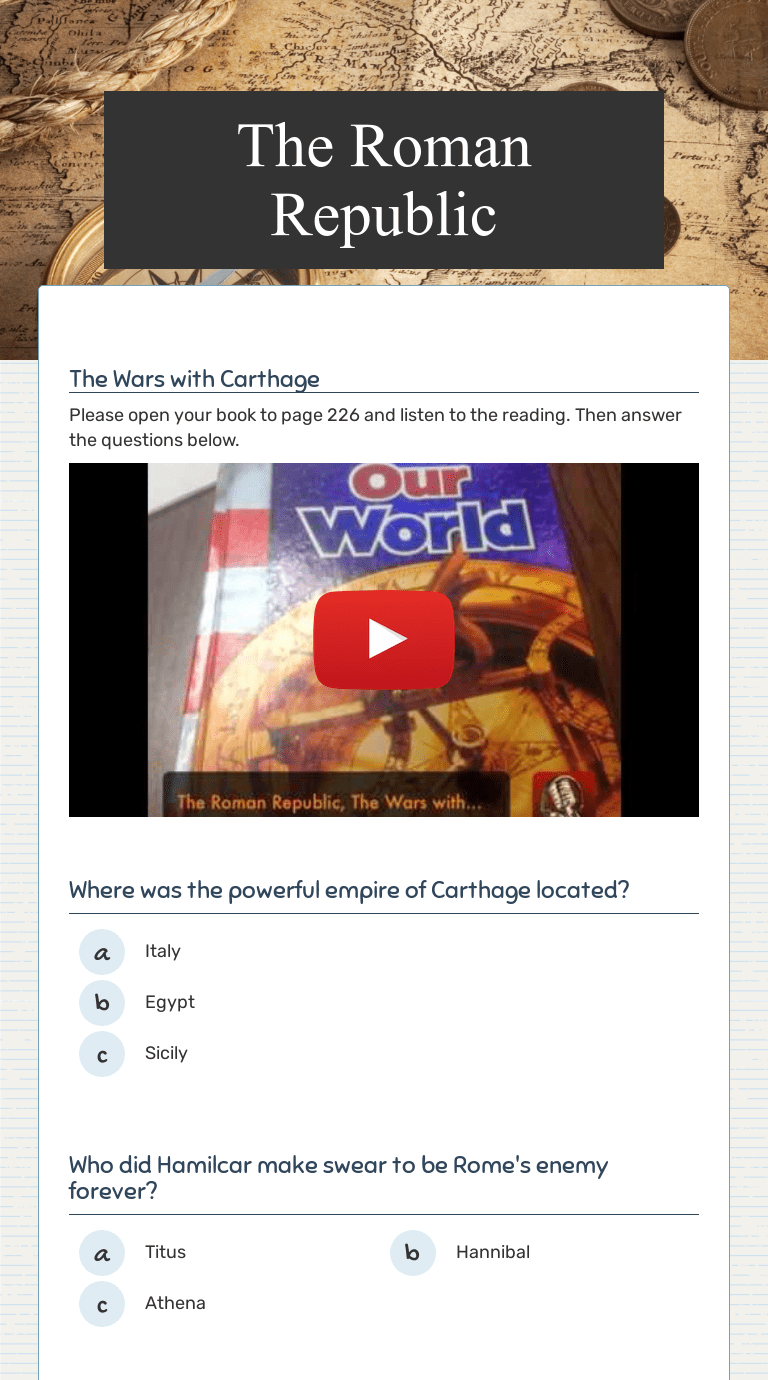Select answer circle b for Egypt

(x=102, y=1003)
